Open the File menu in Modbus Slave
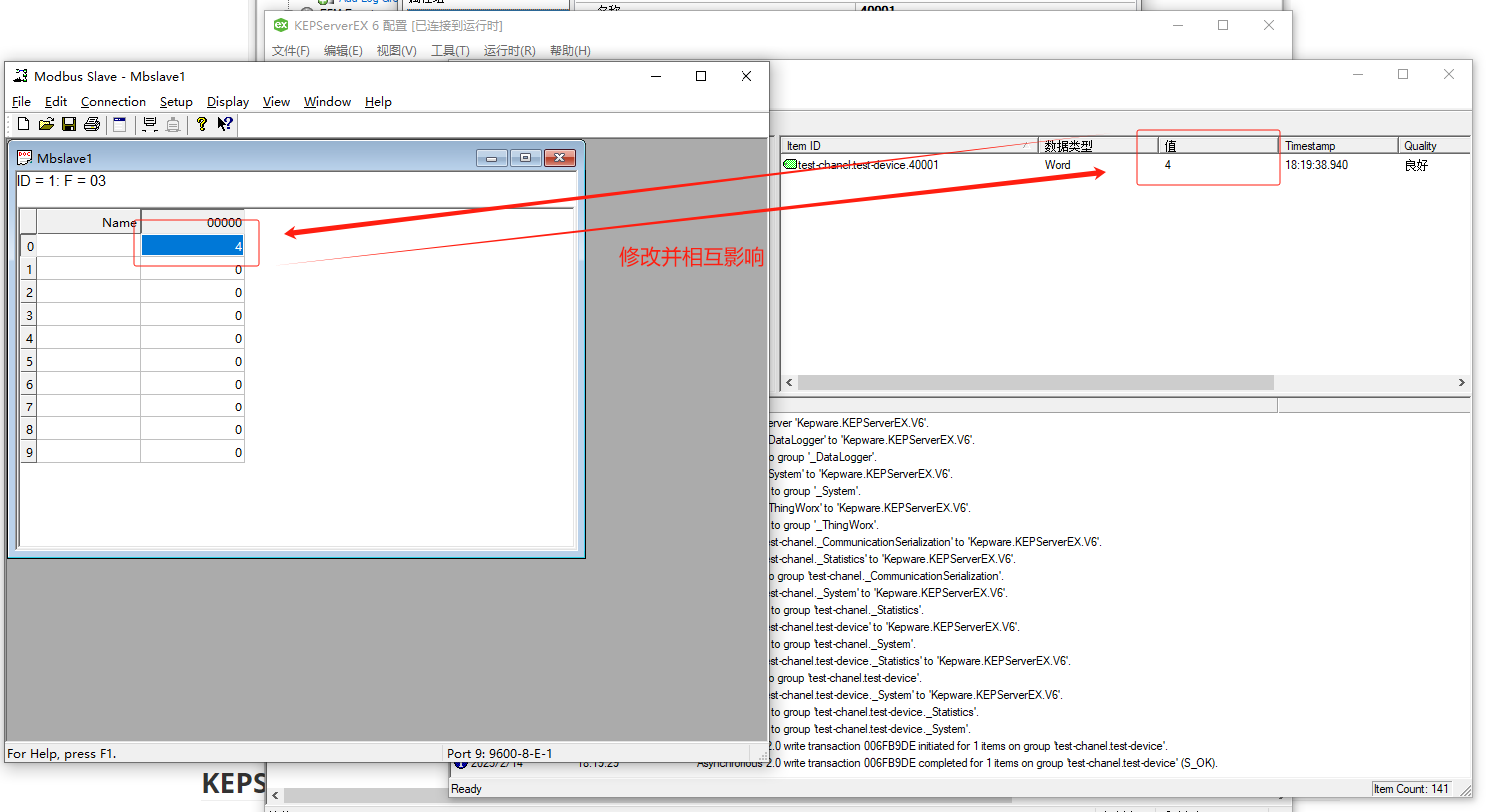 click(21, 102)
